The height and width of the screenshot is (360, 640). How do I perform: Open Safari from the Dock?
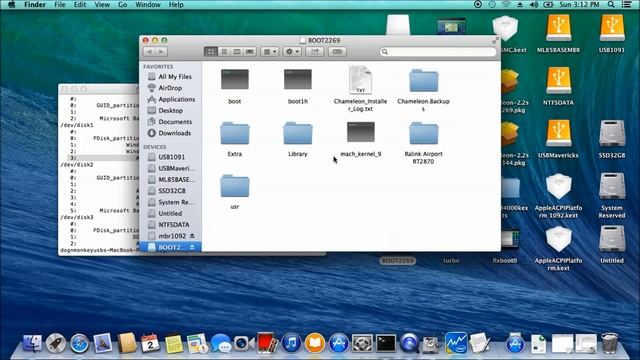click(79, 343)
